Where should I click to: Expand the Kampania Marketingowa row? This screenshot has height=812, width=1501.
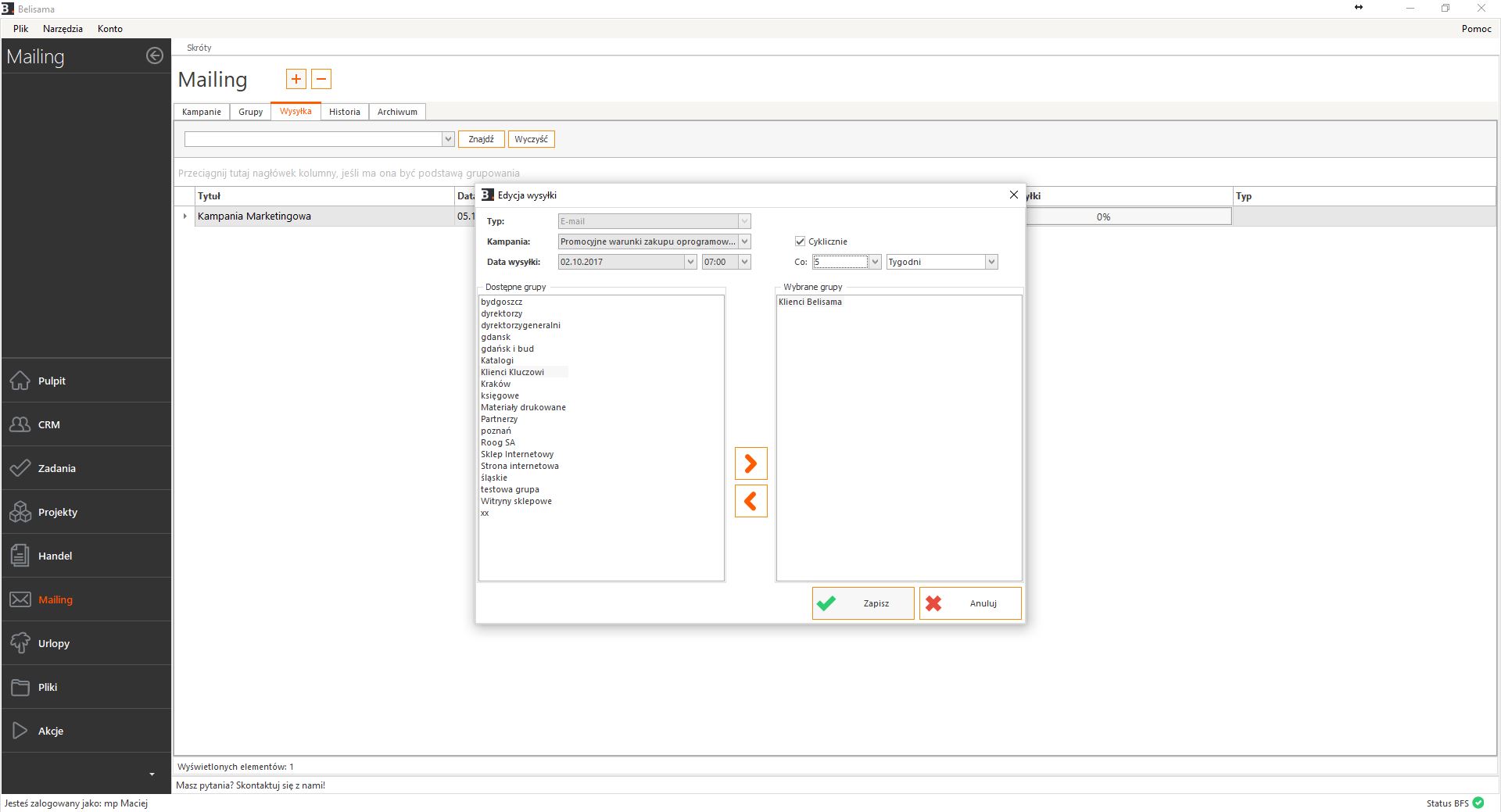tap(185, 216)
